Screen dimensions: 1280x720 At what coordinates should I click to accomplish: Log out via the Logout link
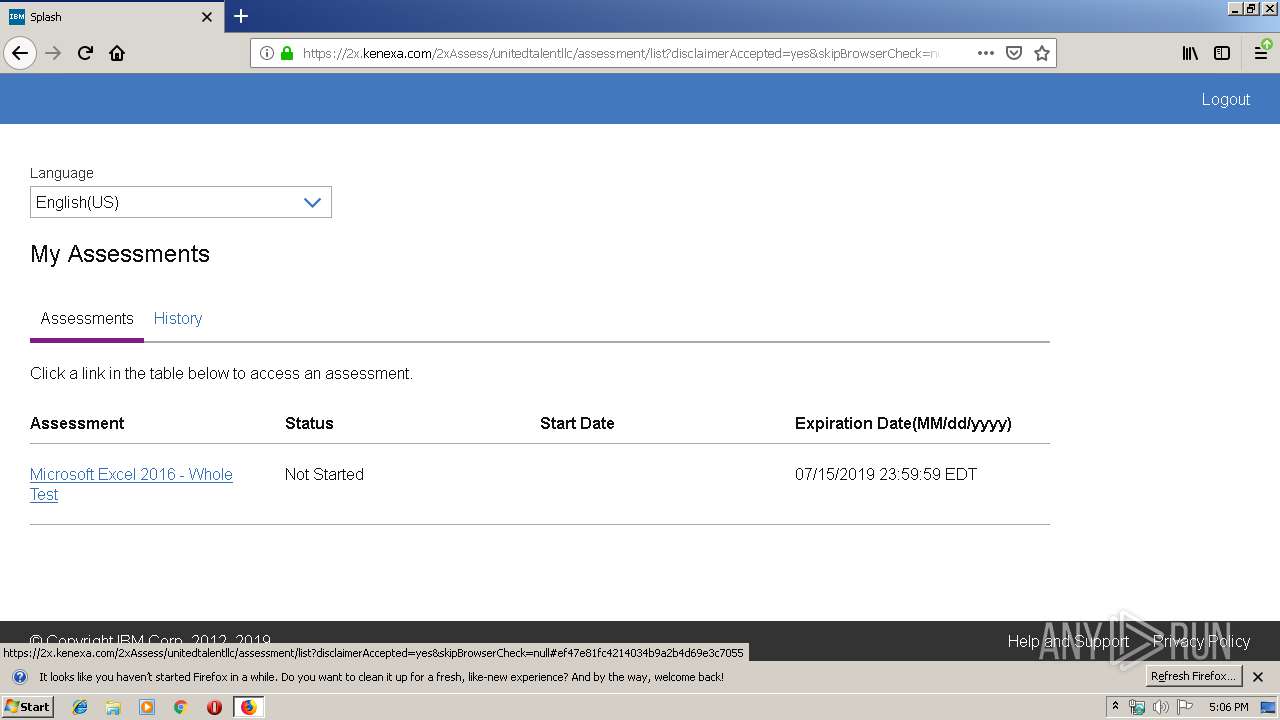pyautogui.click(x=1226, y=99)
